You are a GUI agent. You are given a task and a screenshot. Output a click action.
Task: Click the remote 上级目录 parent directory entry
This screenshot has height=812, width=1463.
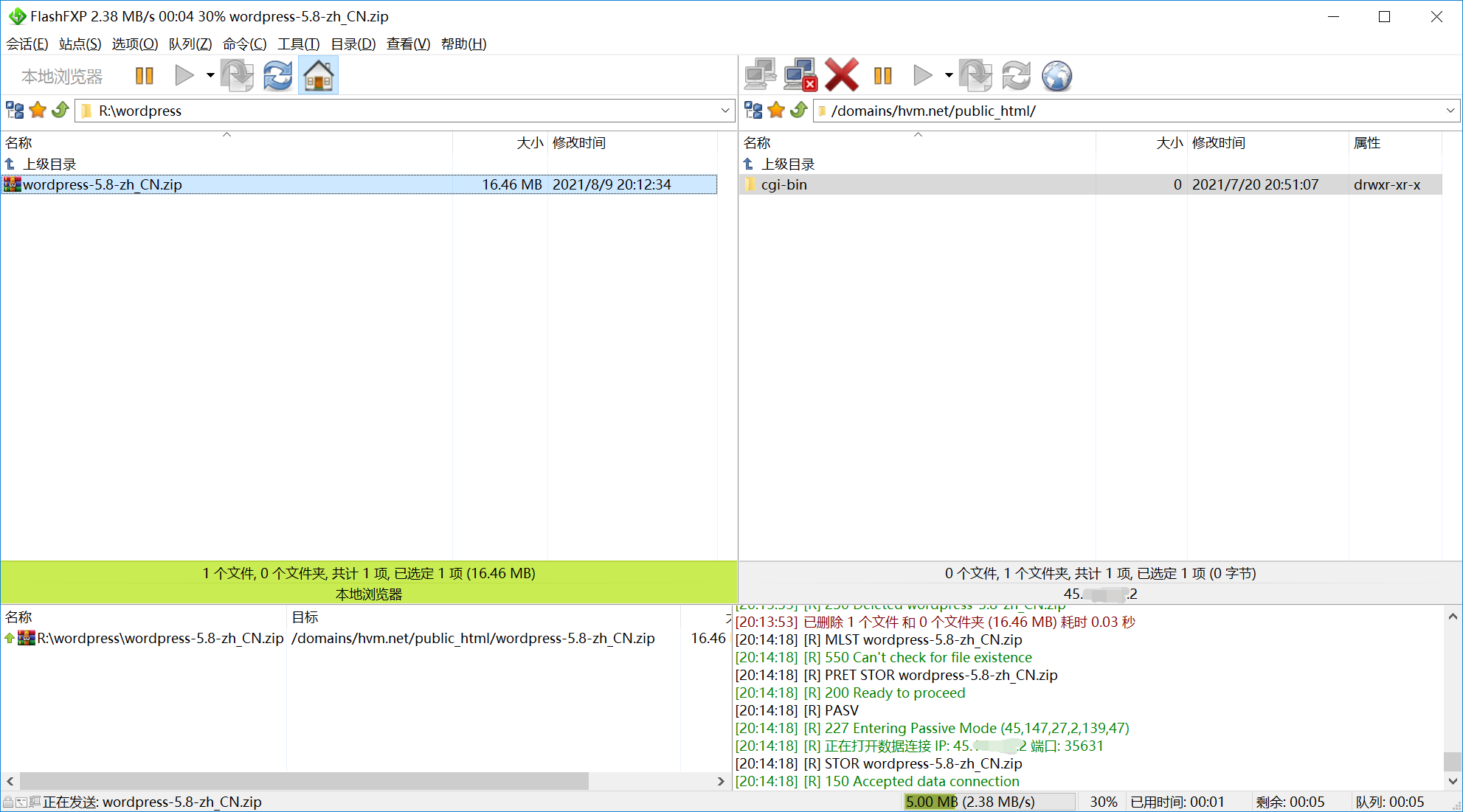(x=787, y=164)
